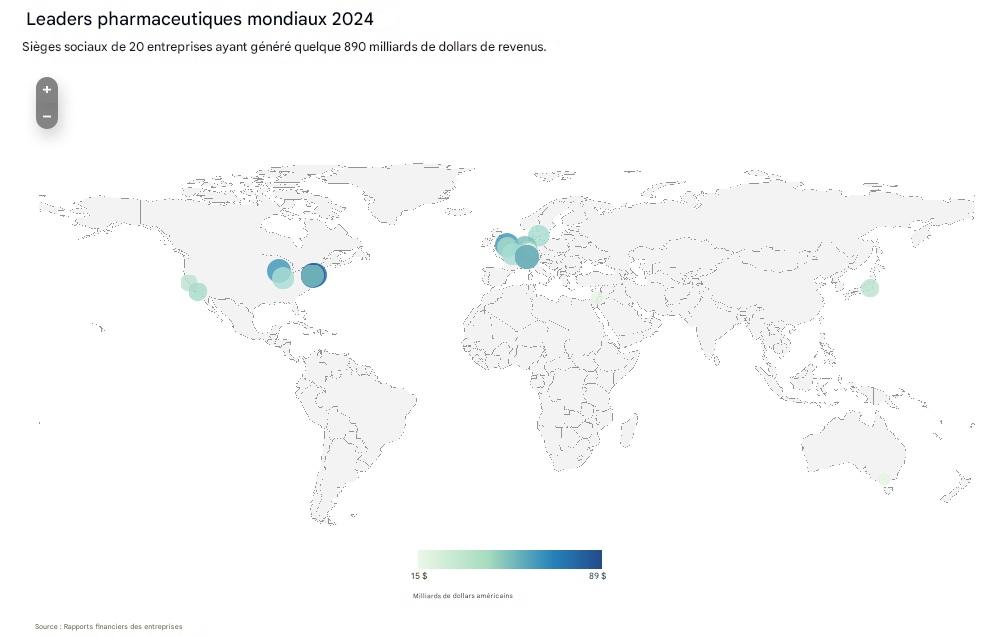
Task: Click the zoom in plus button
Action: [x=47, y=90]
